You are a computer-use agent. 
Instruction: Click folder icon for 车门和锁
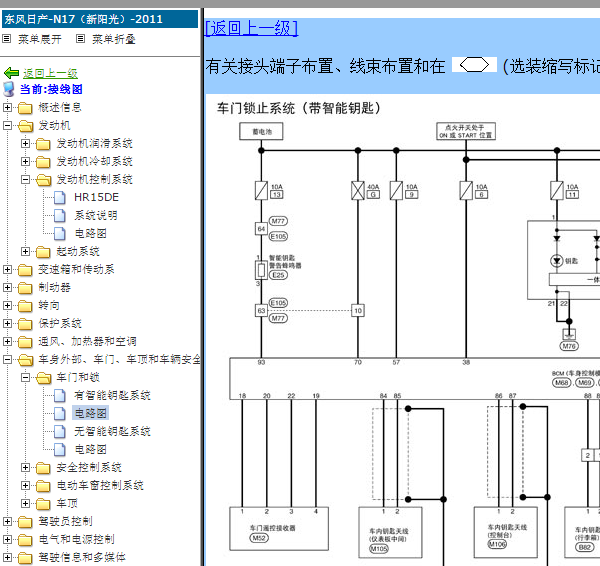[44, 378]
